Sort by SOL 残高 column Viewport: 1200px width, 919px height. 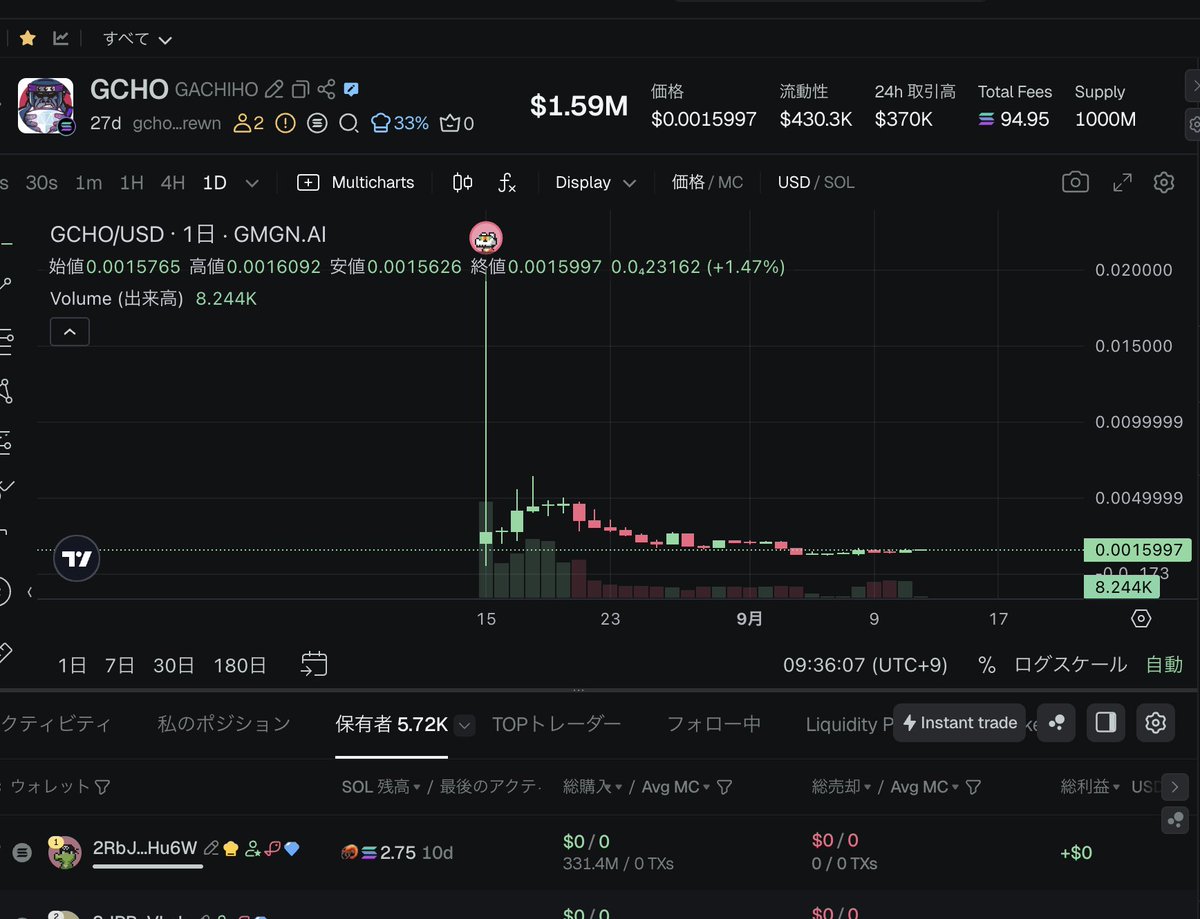point(380,788)
